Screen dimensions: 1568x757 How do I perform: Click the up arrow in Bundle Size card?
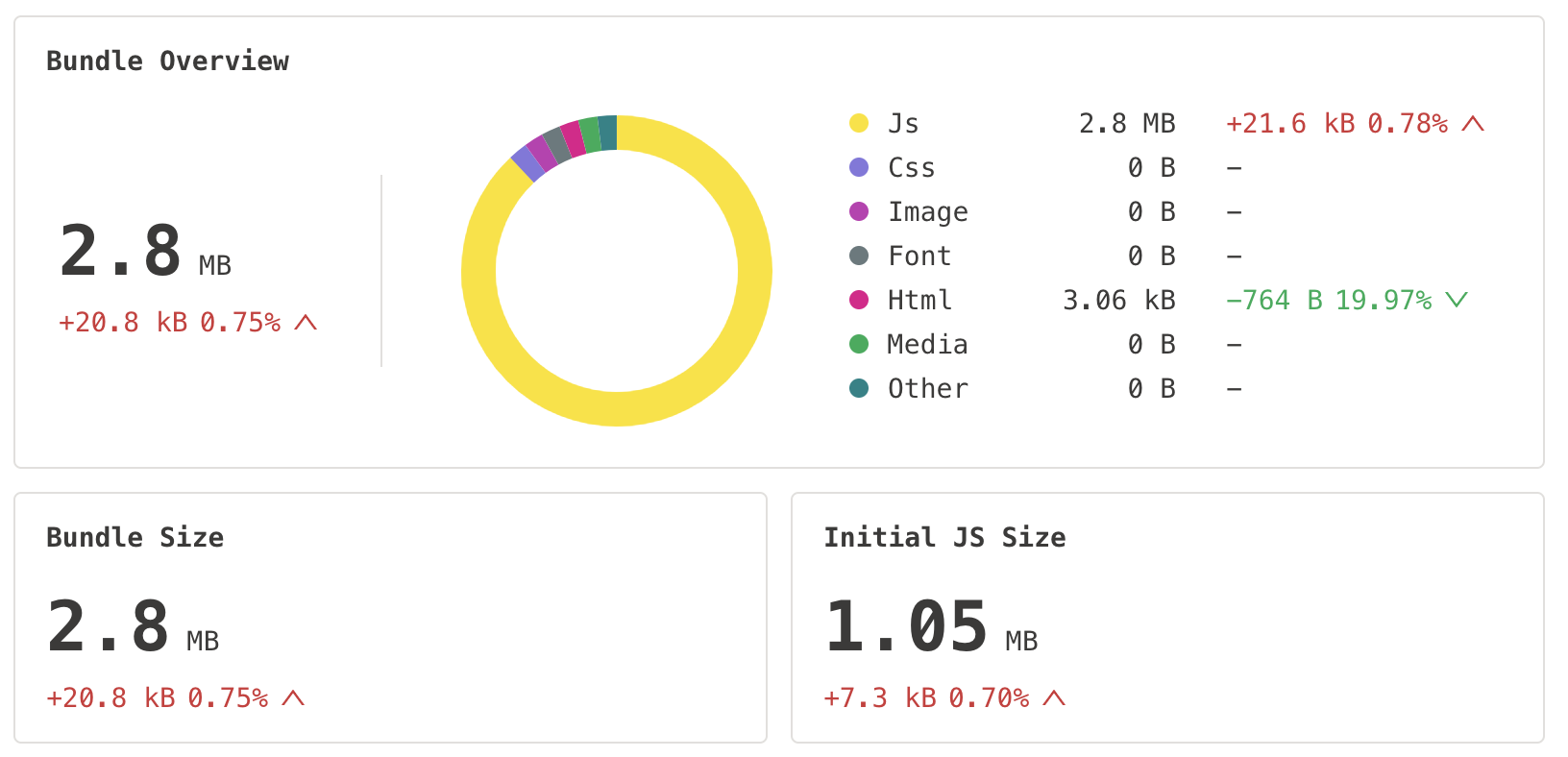(293, 698)
